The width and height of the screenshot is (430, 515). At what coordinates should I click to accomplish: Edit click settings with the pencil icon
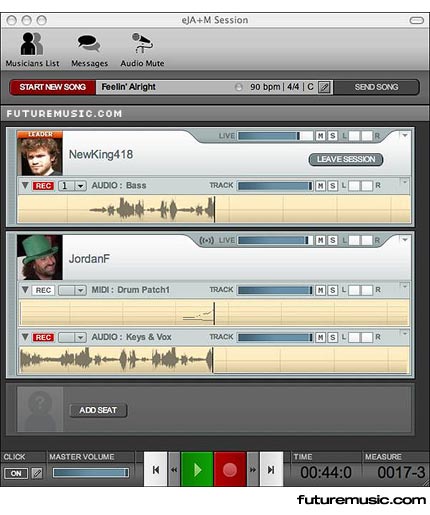pyautogui.click(x=37, y=473)
